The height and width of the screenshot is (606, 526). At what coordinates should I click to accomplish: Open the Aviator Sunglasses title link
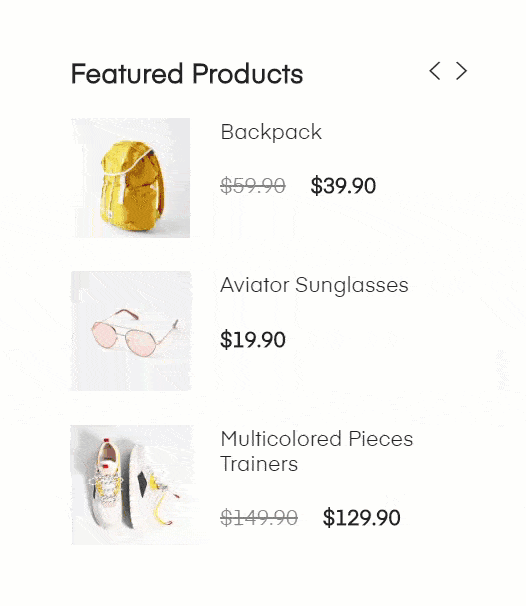click(x=314, y=286)
